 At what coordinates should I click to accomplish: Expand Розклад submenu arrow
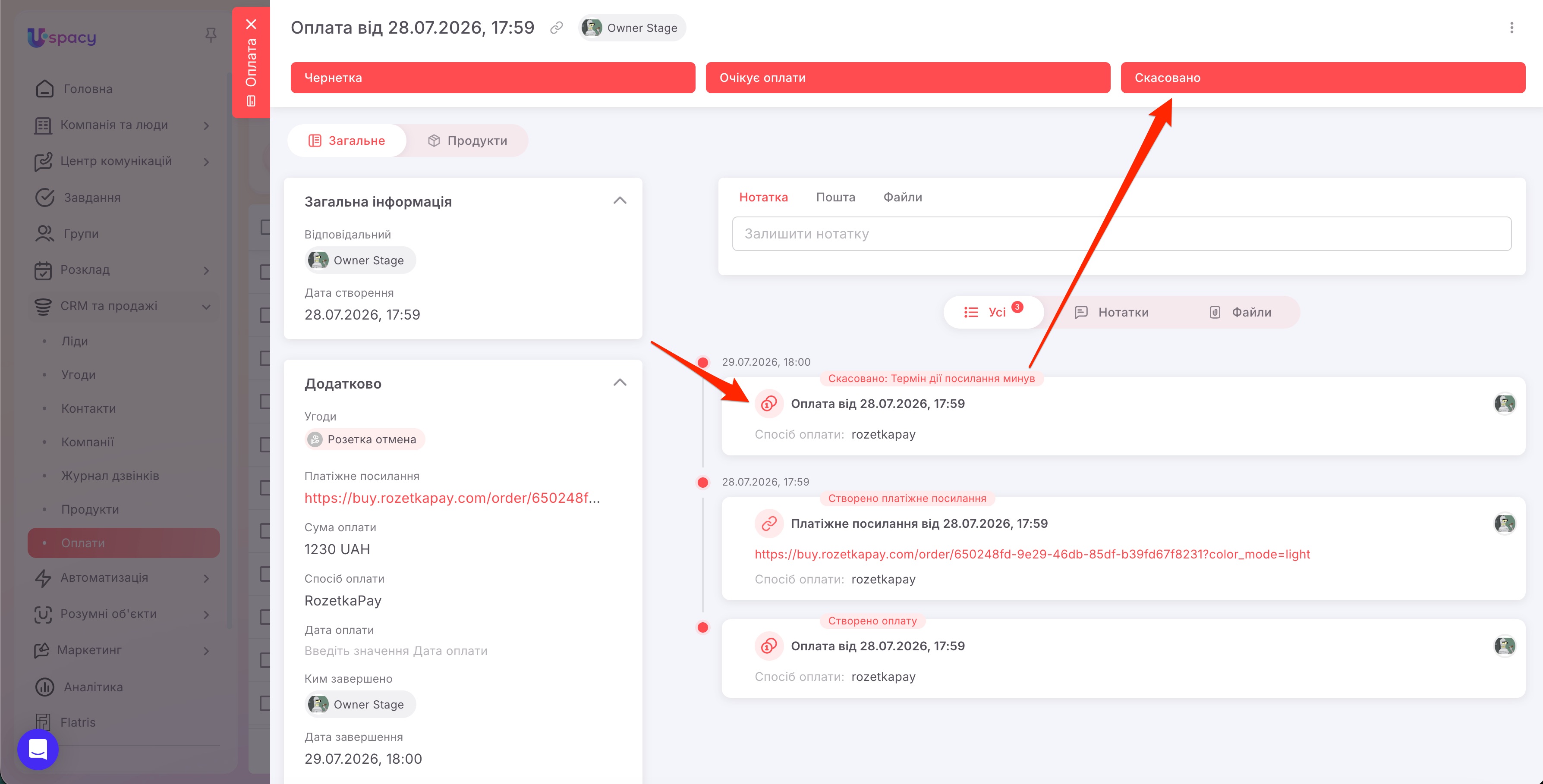pos(207,270)
